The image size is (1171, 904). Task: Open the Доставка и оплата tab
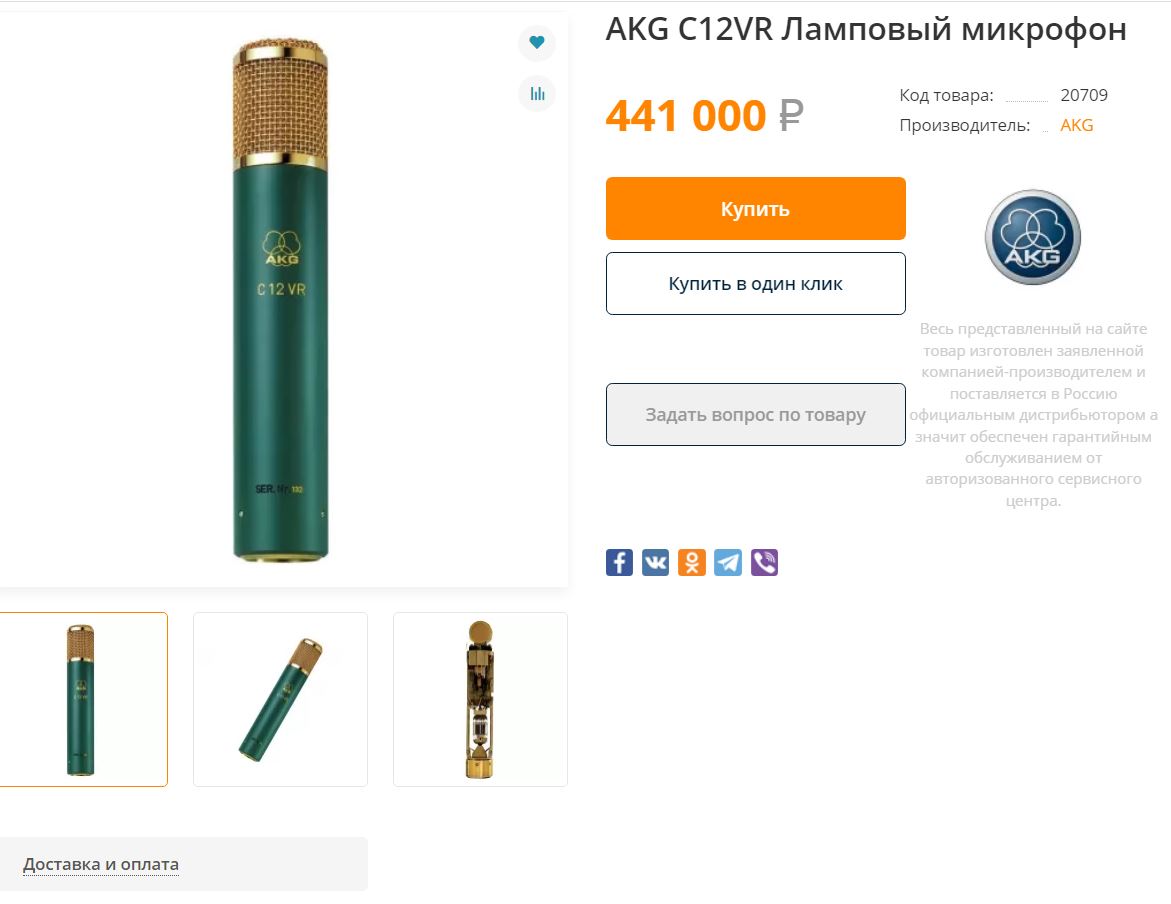[101, 864]
